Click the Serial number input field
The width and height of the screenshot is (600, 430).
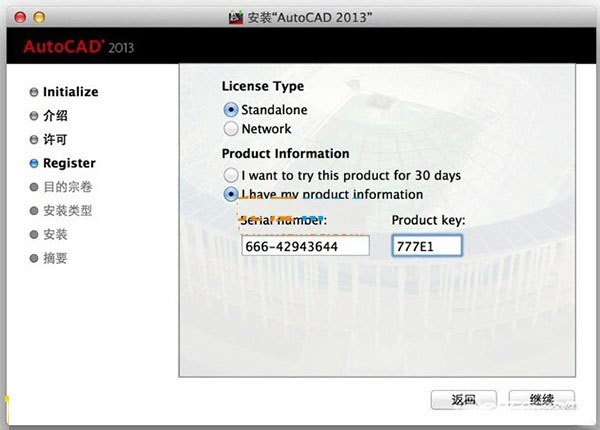305,246
